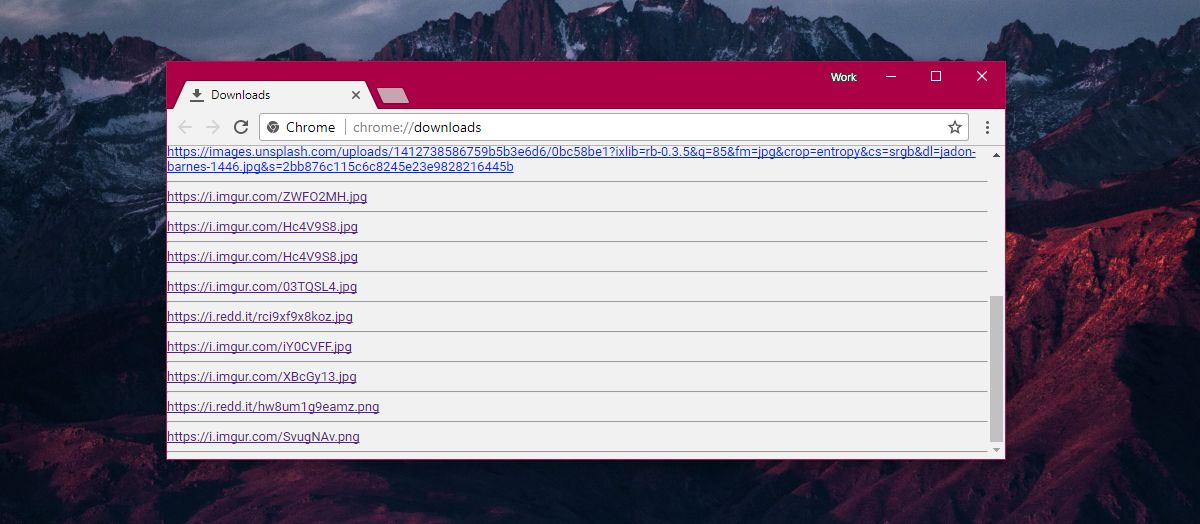The width and height of the screenshot is (1200, 524).
Task: Focus the chrome://downloads address bar
Action: click(616, 127)
